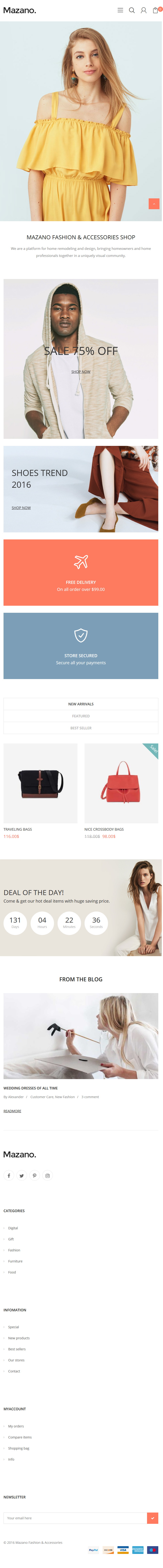Open the Readmore blog link

(12, 1111)
